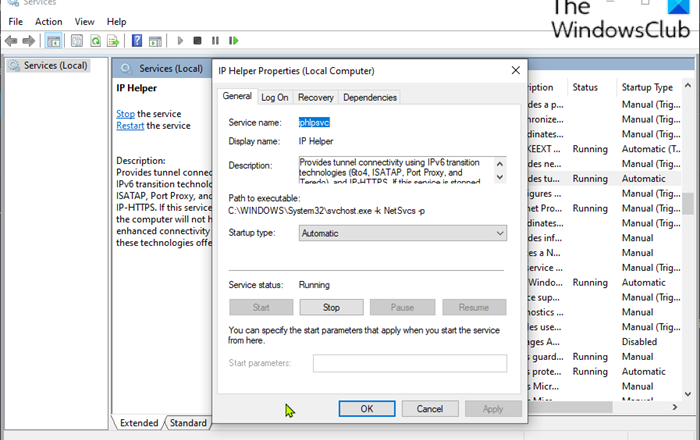Open the View menu

(84, 21)
